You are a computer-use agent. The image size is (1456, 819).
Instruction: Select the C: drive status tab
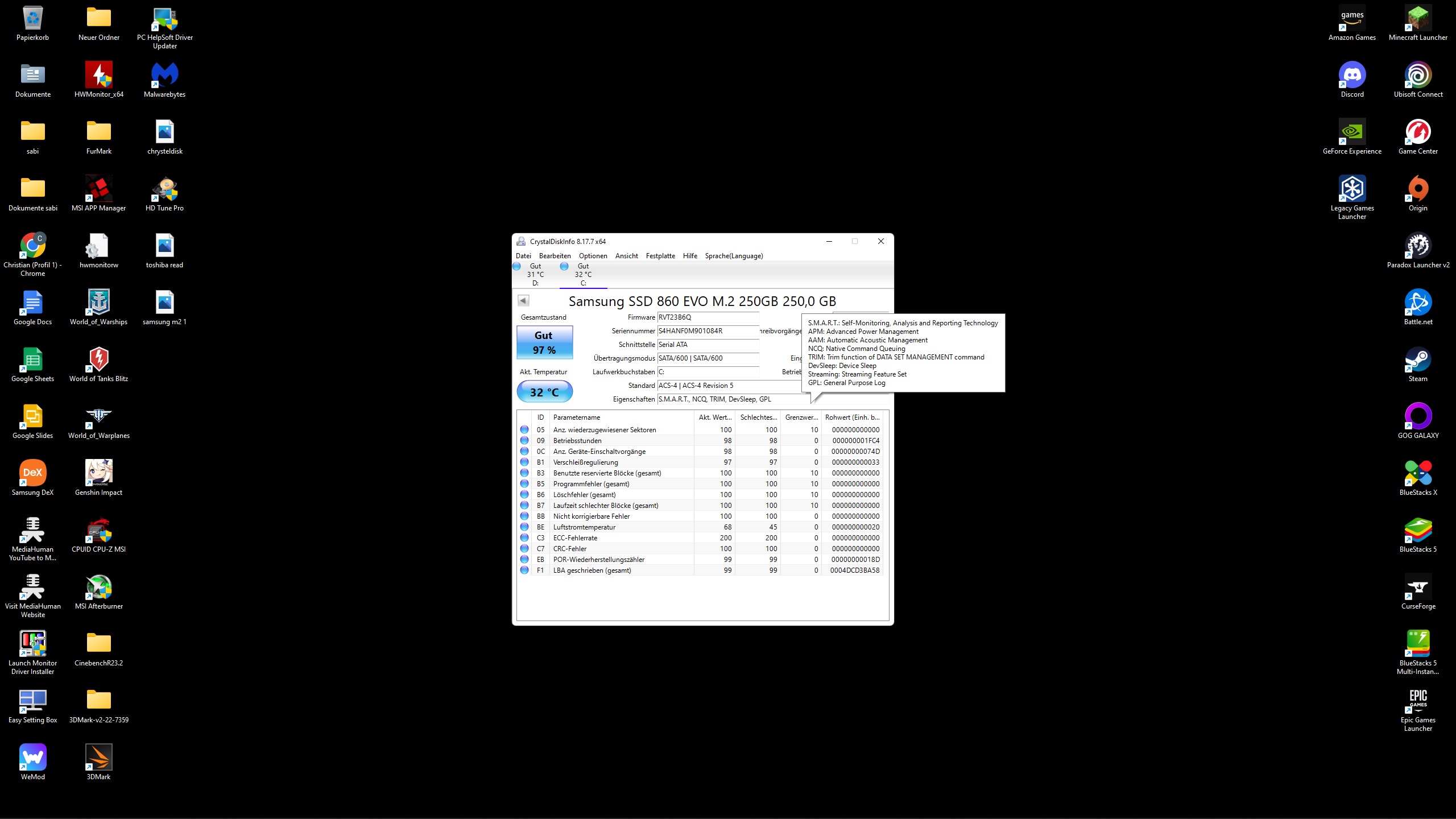pyautogui.click(x=583, y=274)
